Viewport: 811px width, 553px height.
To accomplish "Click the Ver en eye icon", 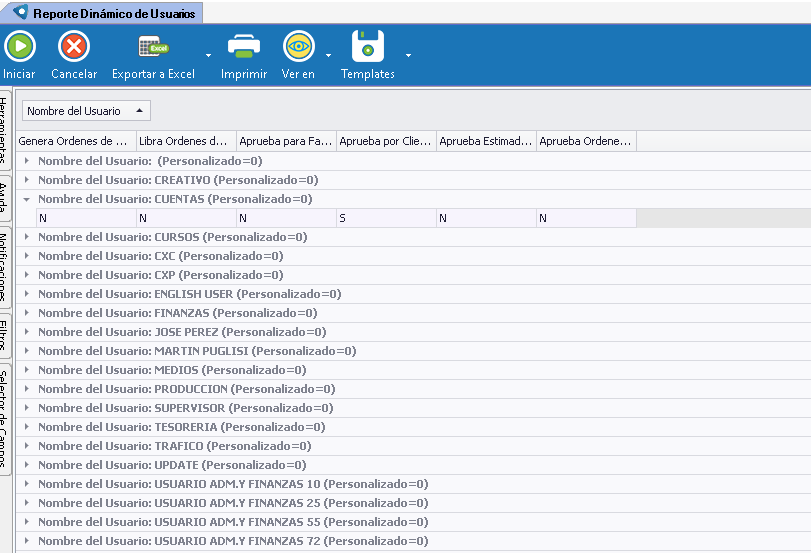I will point(298,47).
